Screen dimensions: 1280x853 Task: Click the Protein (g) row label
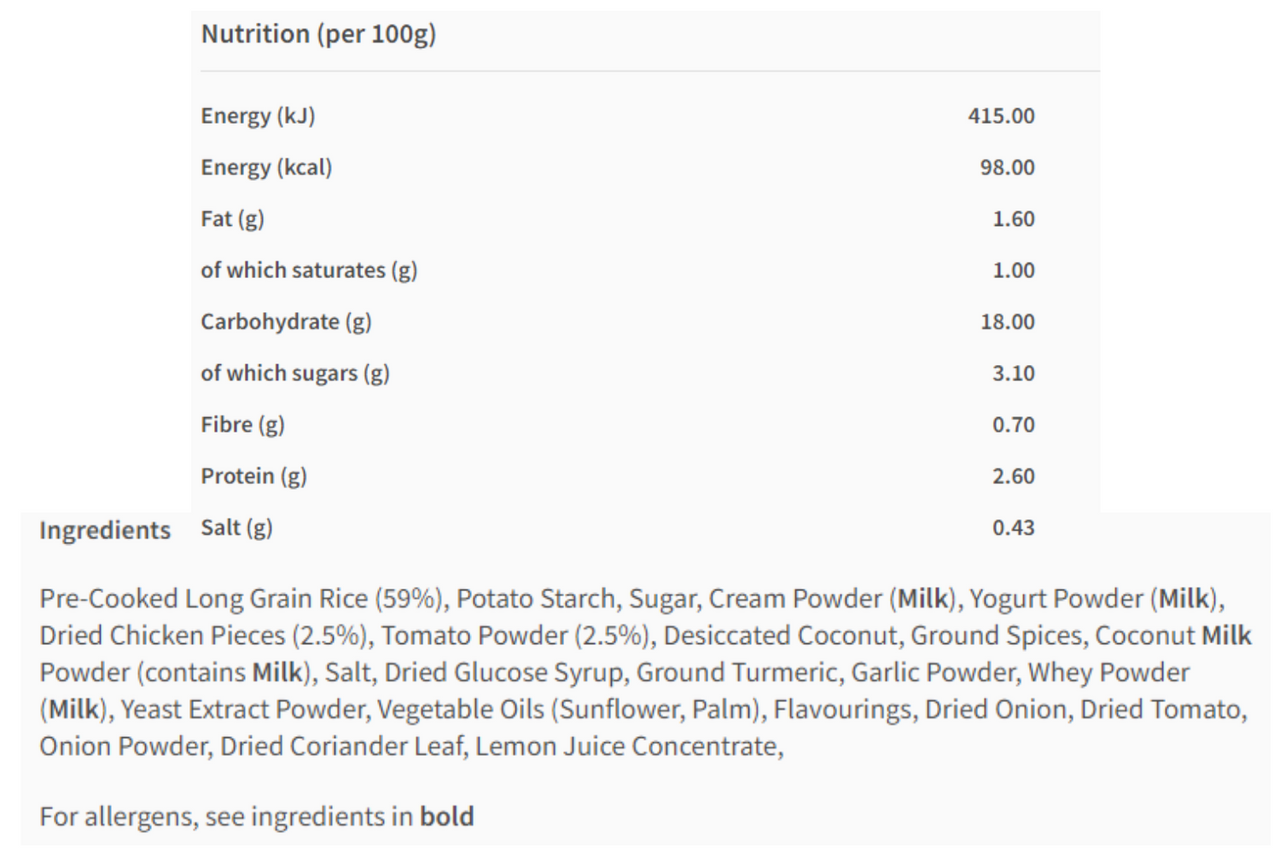254,477
